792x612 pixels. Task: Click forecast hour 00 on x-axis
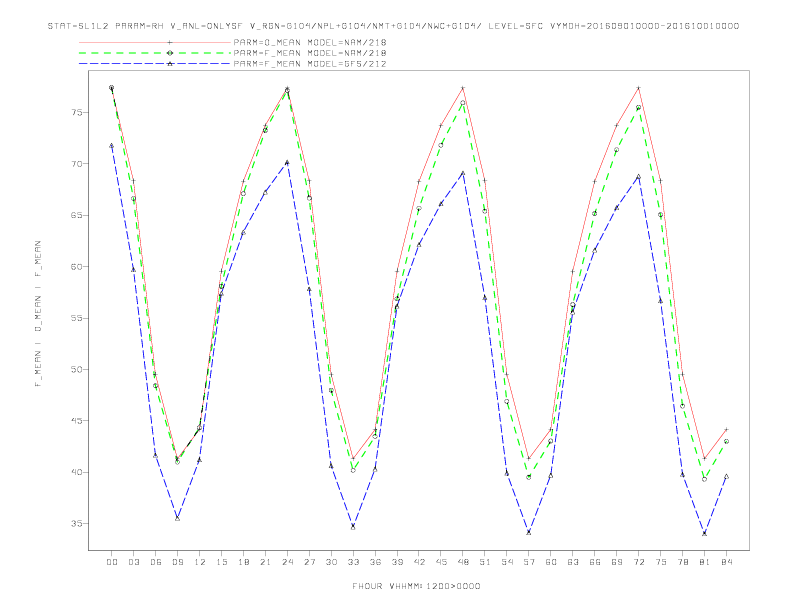point(112,562)
